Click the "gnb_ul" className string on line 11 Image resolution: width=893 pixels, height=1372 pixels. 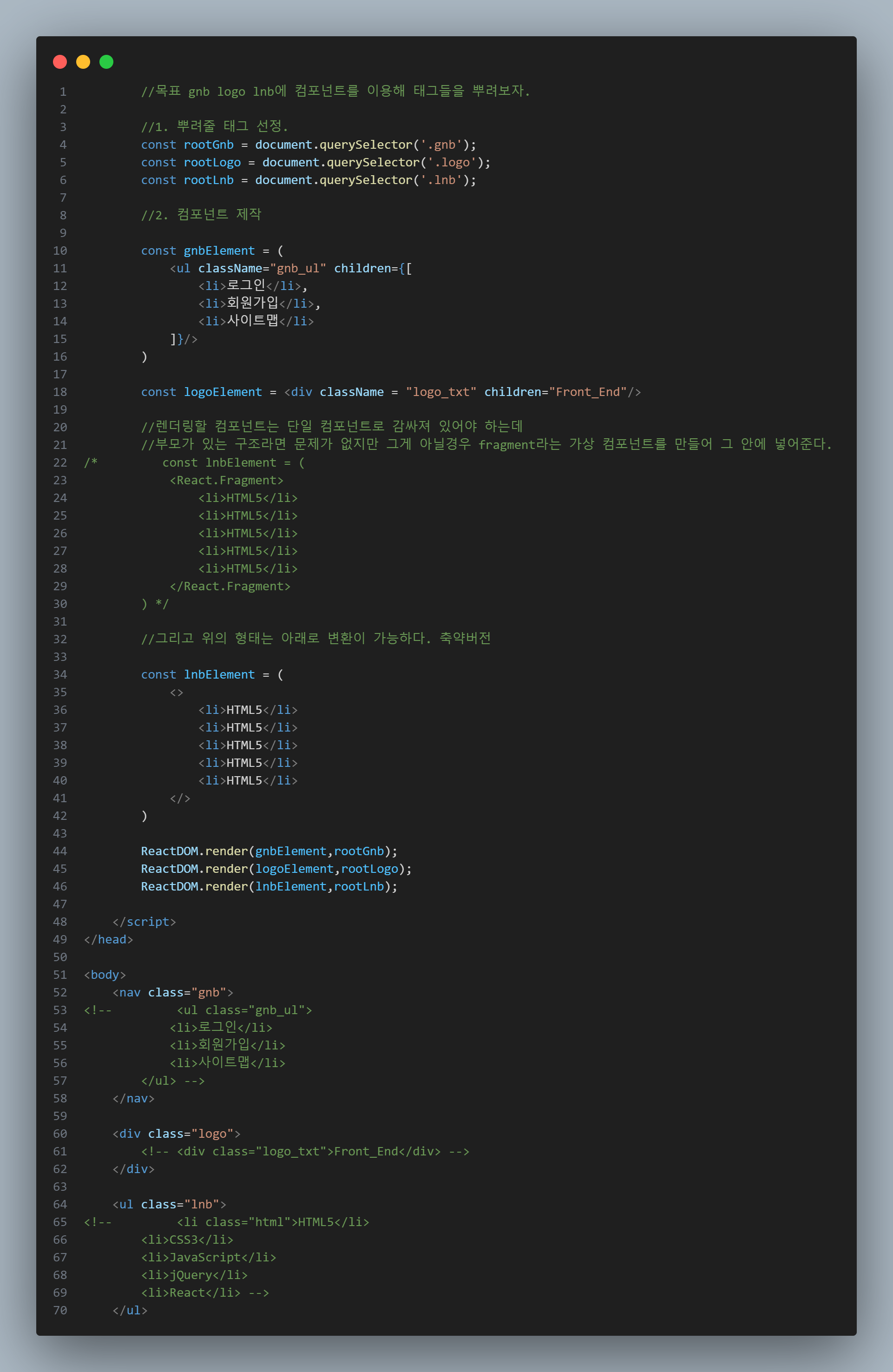pyautogui.click(x=298, y=269)
